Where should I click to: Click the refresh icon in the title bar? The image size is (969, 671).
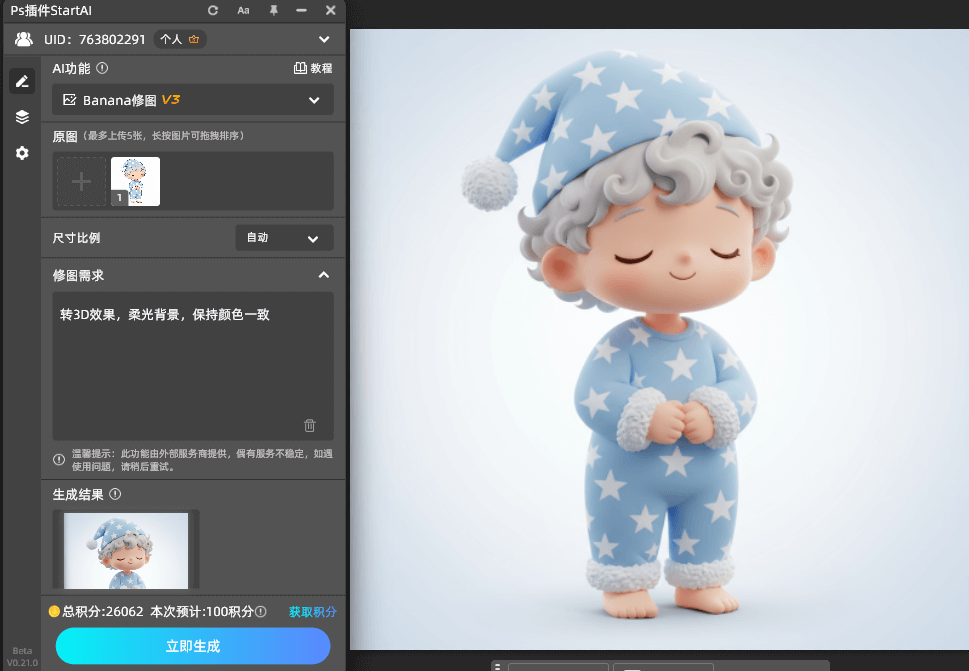point(212,10)
